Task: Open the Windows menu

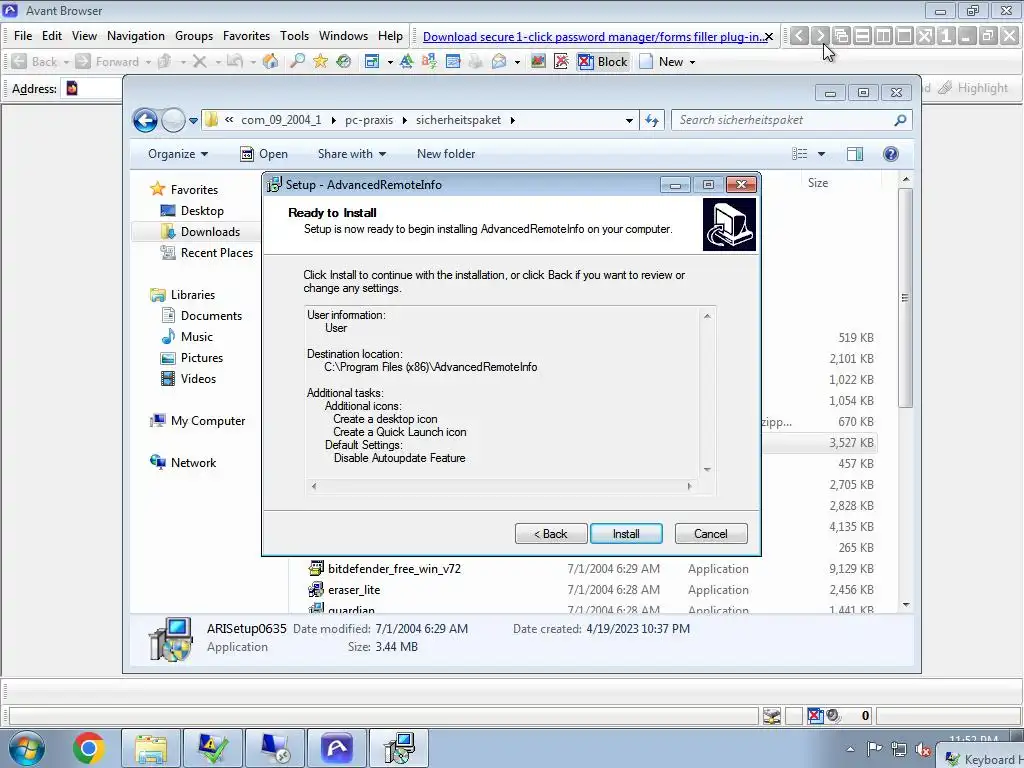Action: click(x=344, y=36)
